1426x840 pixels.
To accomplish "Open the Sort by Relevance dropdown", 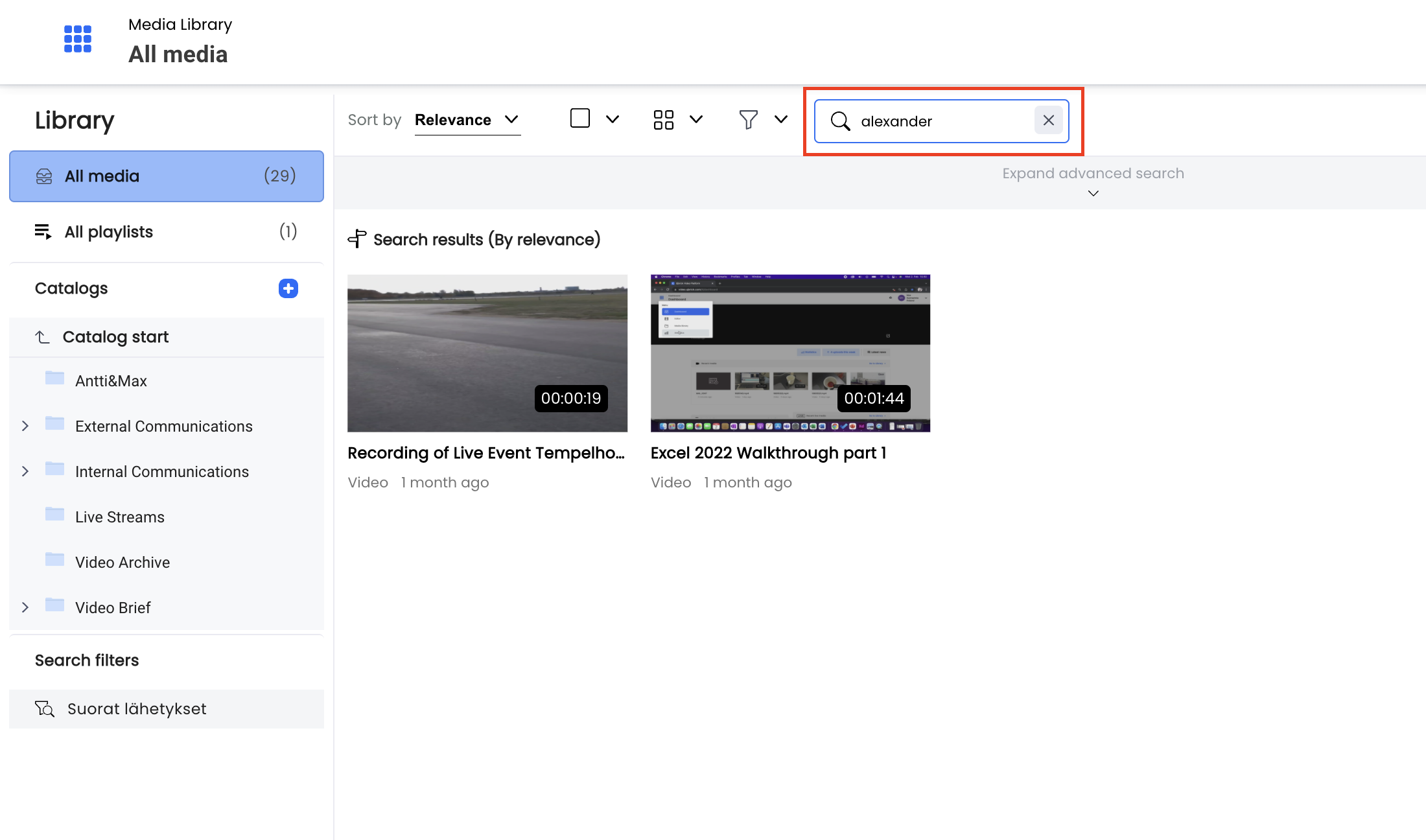I will click(467, 120).
